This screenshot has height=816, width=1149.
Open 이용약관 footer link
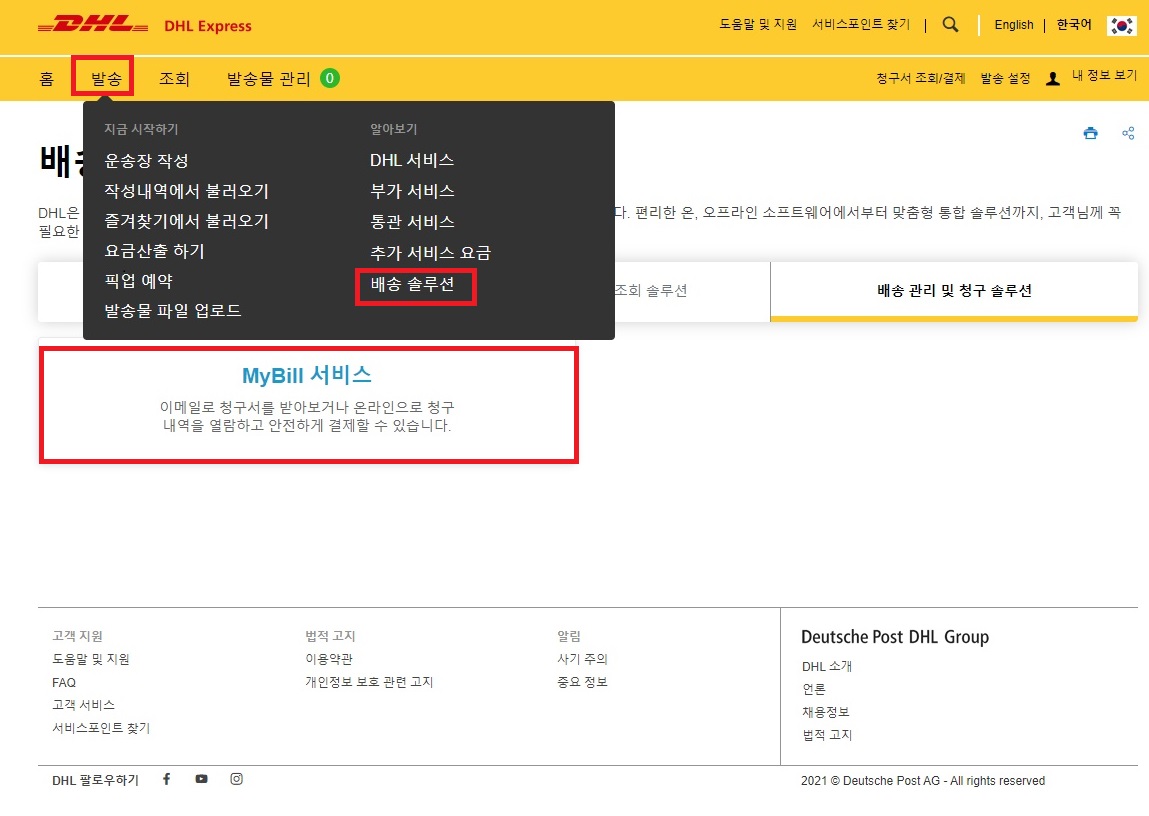pyautogui.click(x=329, y=659)
